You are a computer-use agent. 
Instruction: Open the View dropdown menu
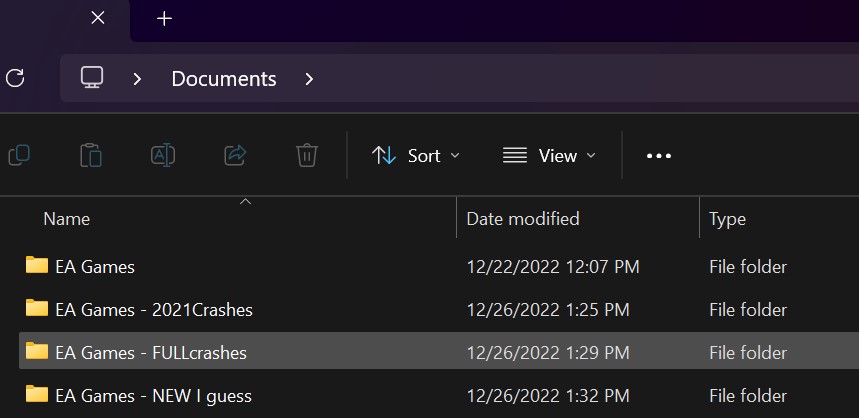coord(549,155)
